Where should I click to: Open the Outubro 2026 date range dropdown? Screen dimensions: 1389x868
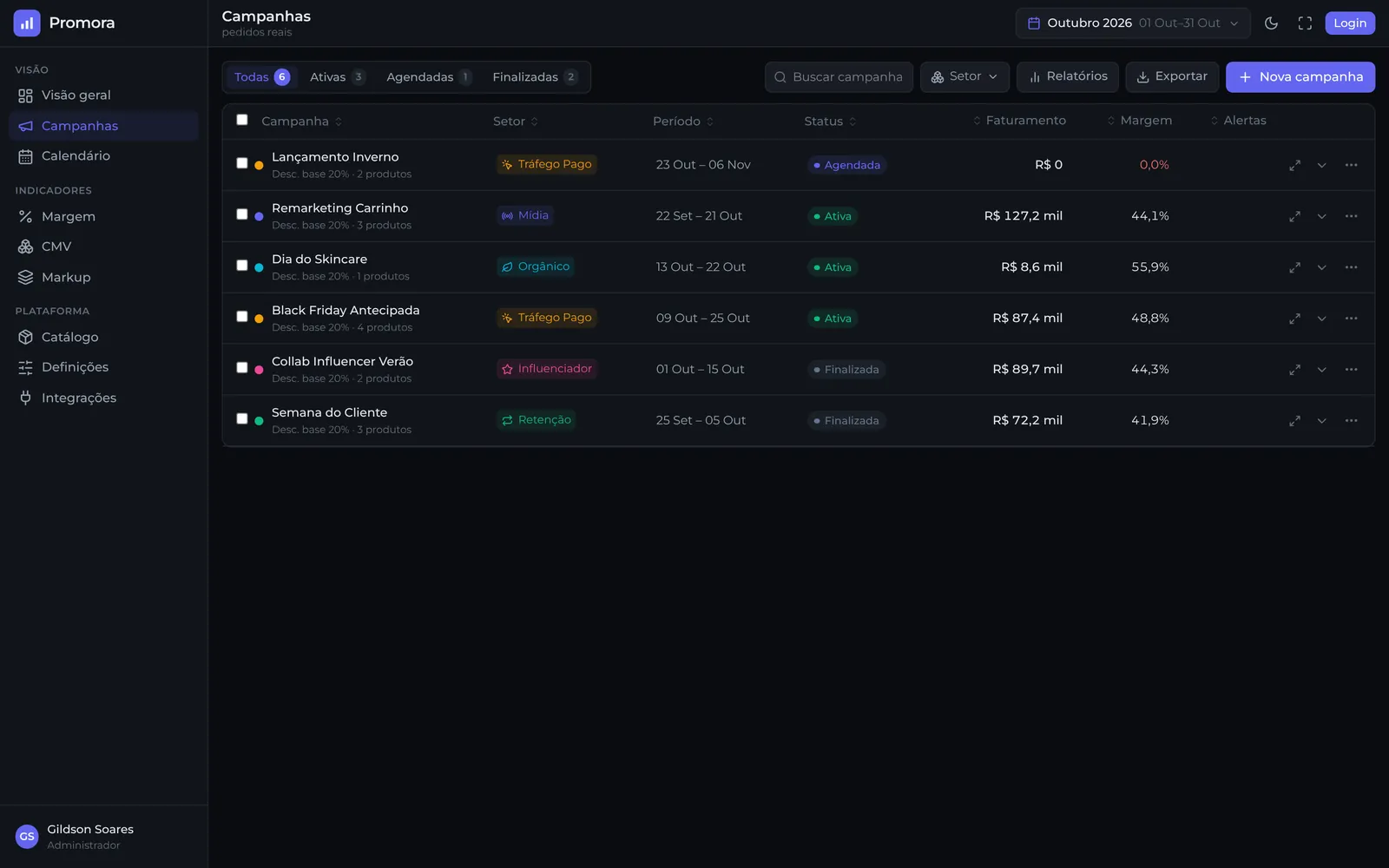[1133, 23]
